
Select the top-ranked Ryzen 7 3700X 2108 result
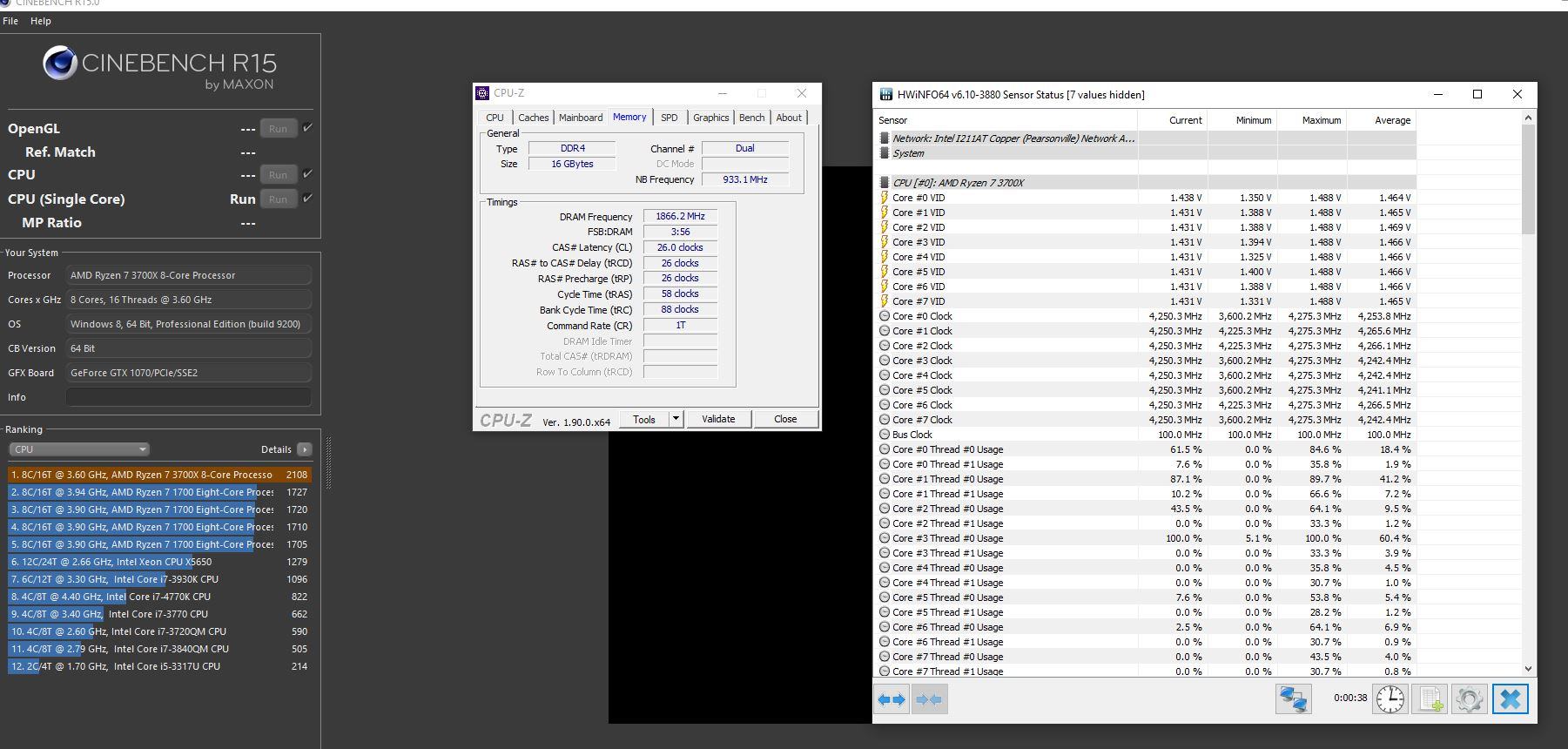pos(159,475)
